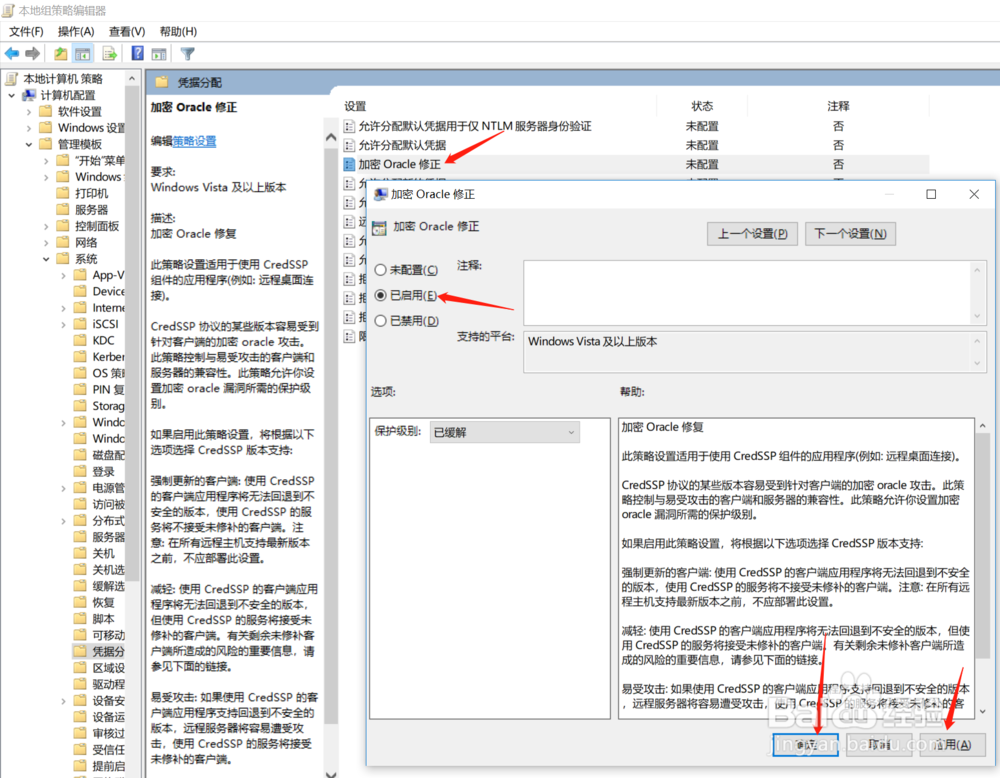Click the Back arrow toolbar icon
The image size is (1000, 778).
[x=12, y=54]
